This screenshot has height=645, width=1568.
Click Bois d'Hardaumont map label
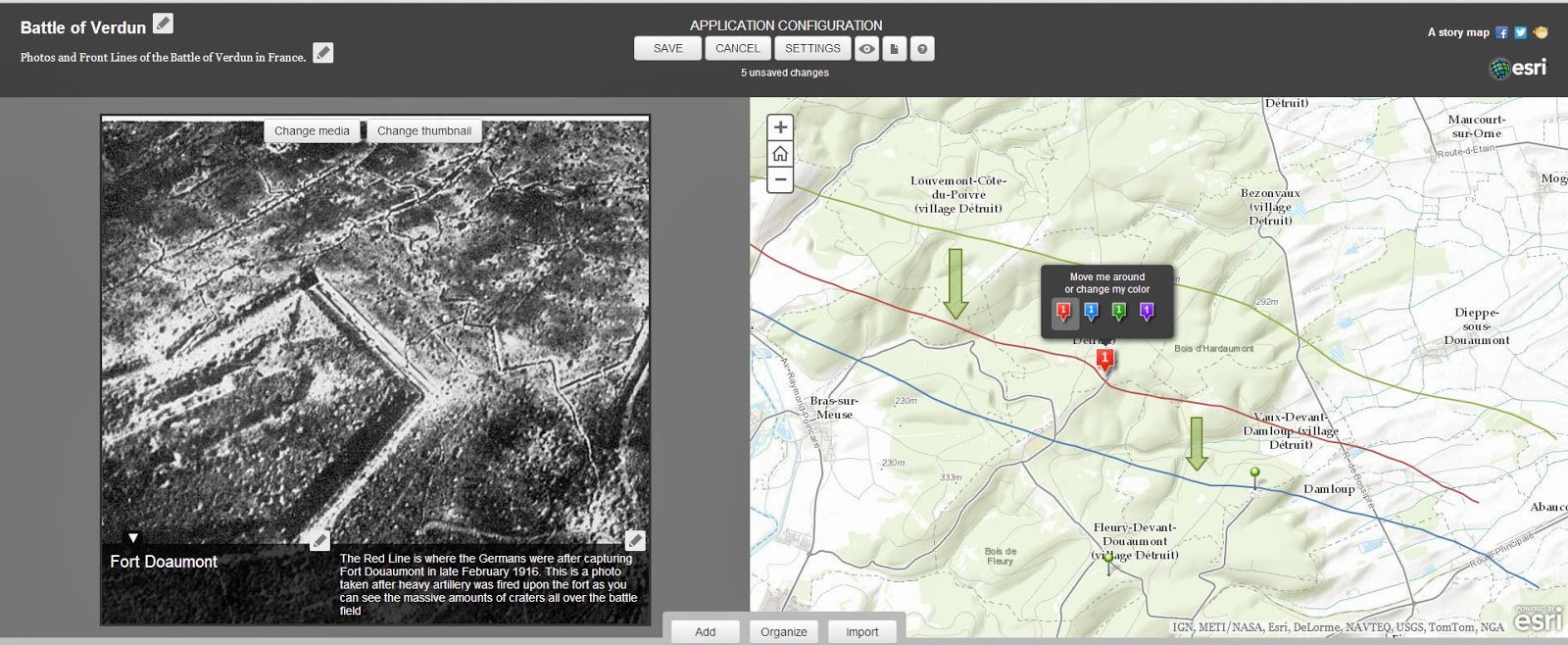coord(1214,349)
